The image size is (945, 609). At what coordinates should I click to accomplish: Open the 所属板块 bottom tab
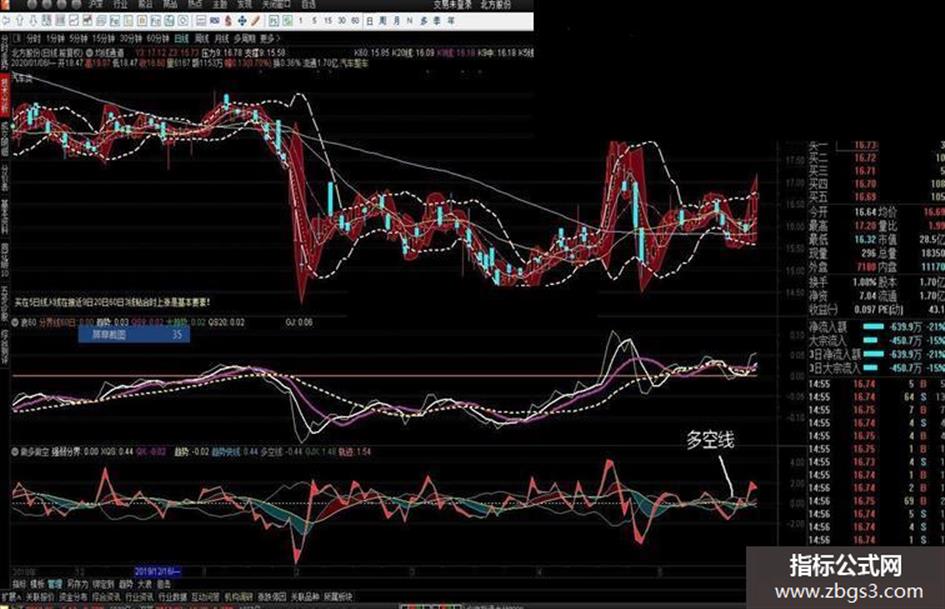pos(338,597)
